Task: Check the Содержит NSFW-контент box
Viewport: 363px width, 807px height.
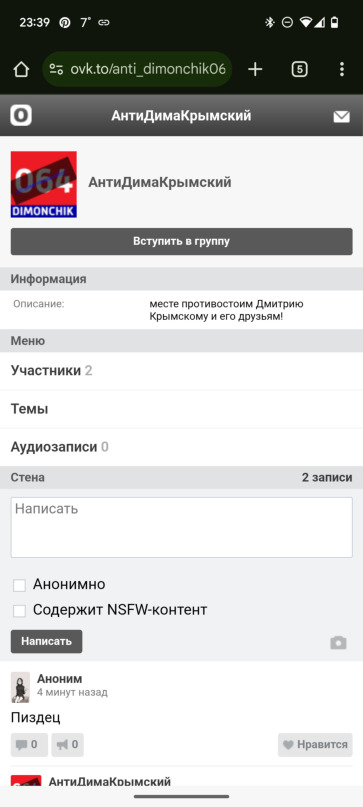Action: 20,611
